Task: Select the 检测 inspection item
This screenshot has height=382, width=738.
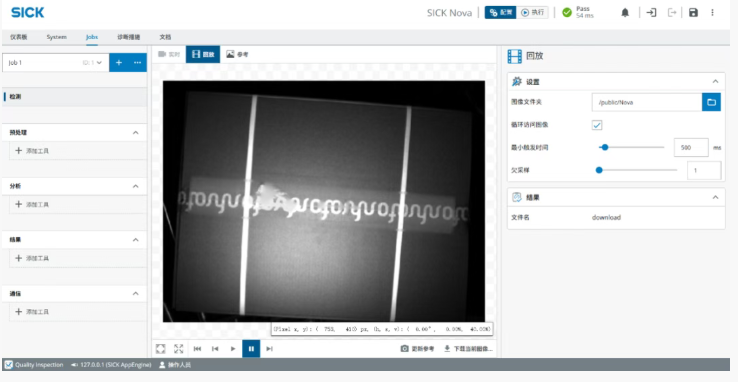Action: (74, 96)
